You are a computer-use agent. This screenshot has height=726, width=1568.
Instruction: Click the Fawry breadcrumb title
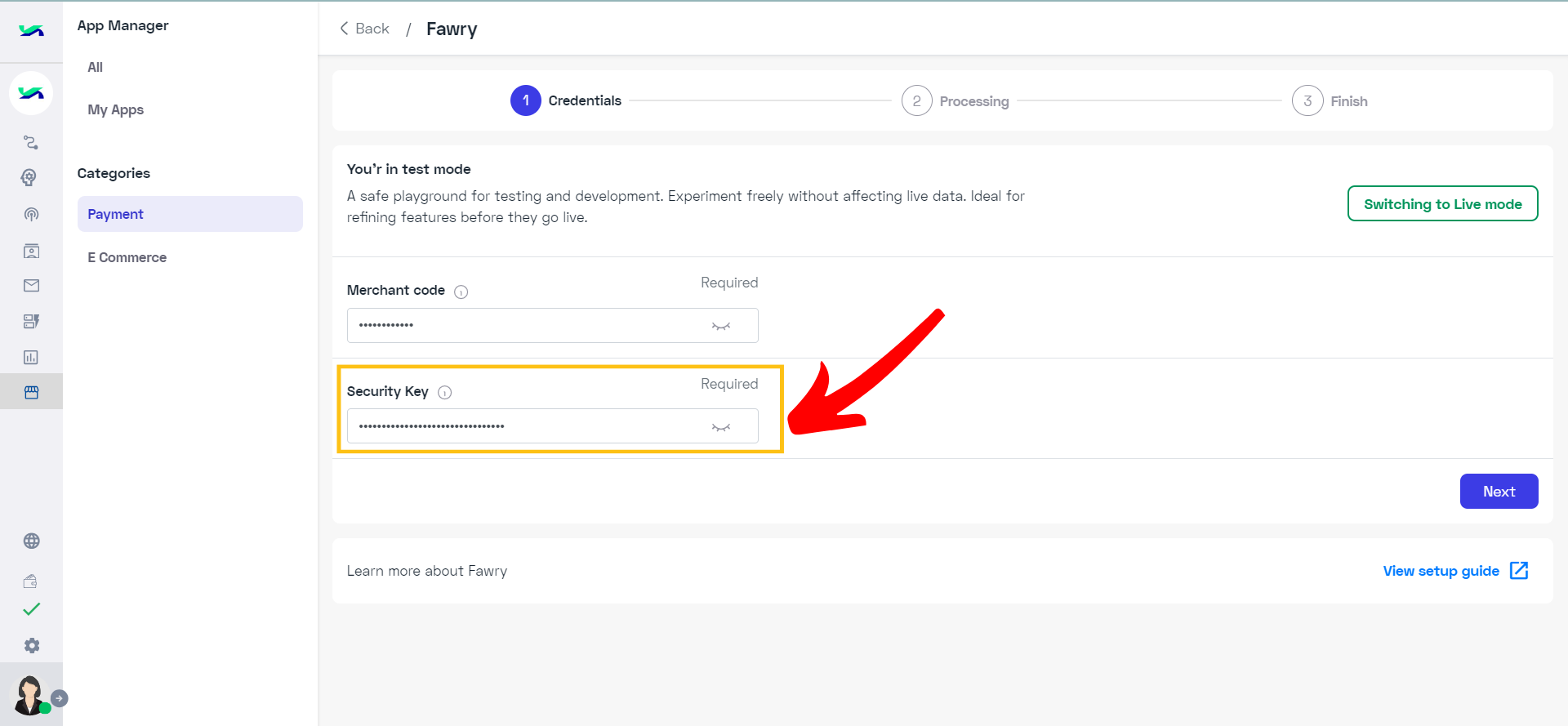(452, 29)
